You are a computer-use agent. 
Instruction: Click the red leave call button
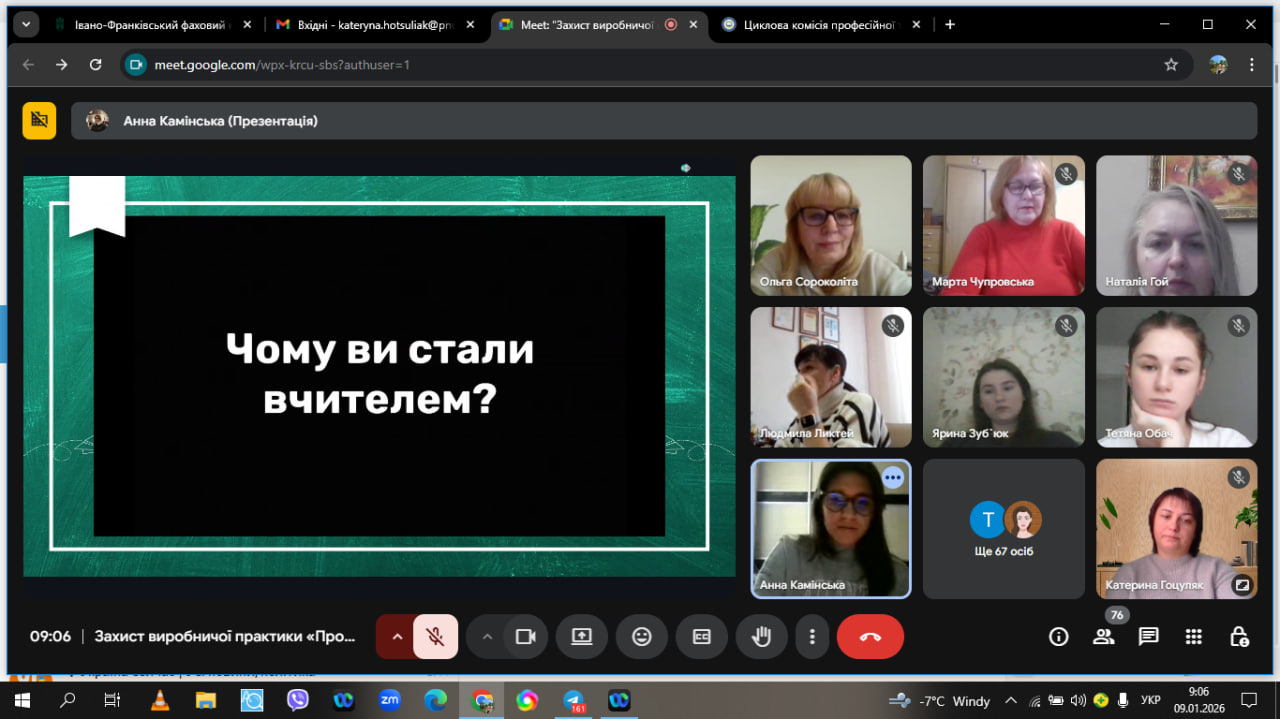[x=870, y=637]
